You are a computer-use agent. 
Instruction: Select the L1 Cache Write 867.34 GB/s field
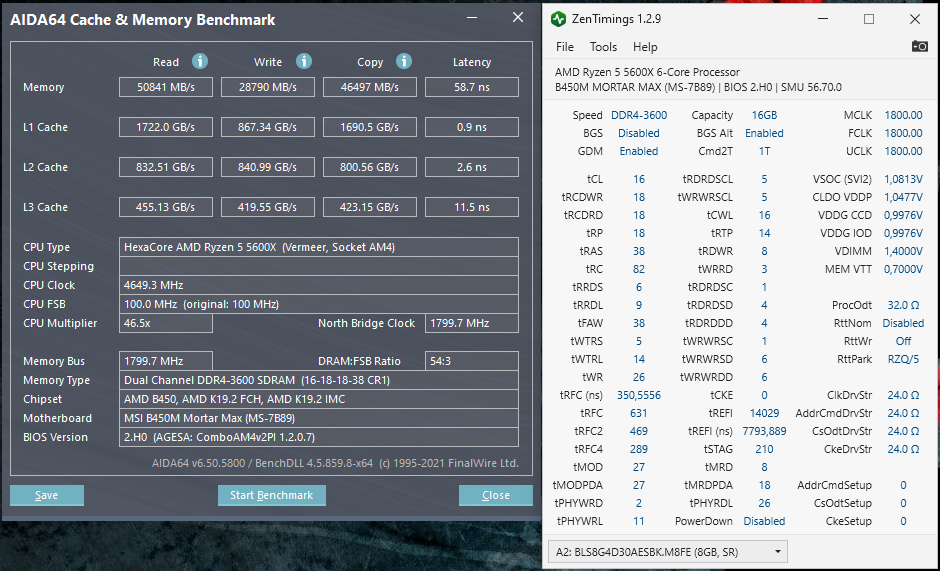point(267,127)
